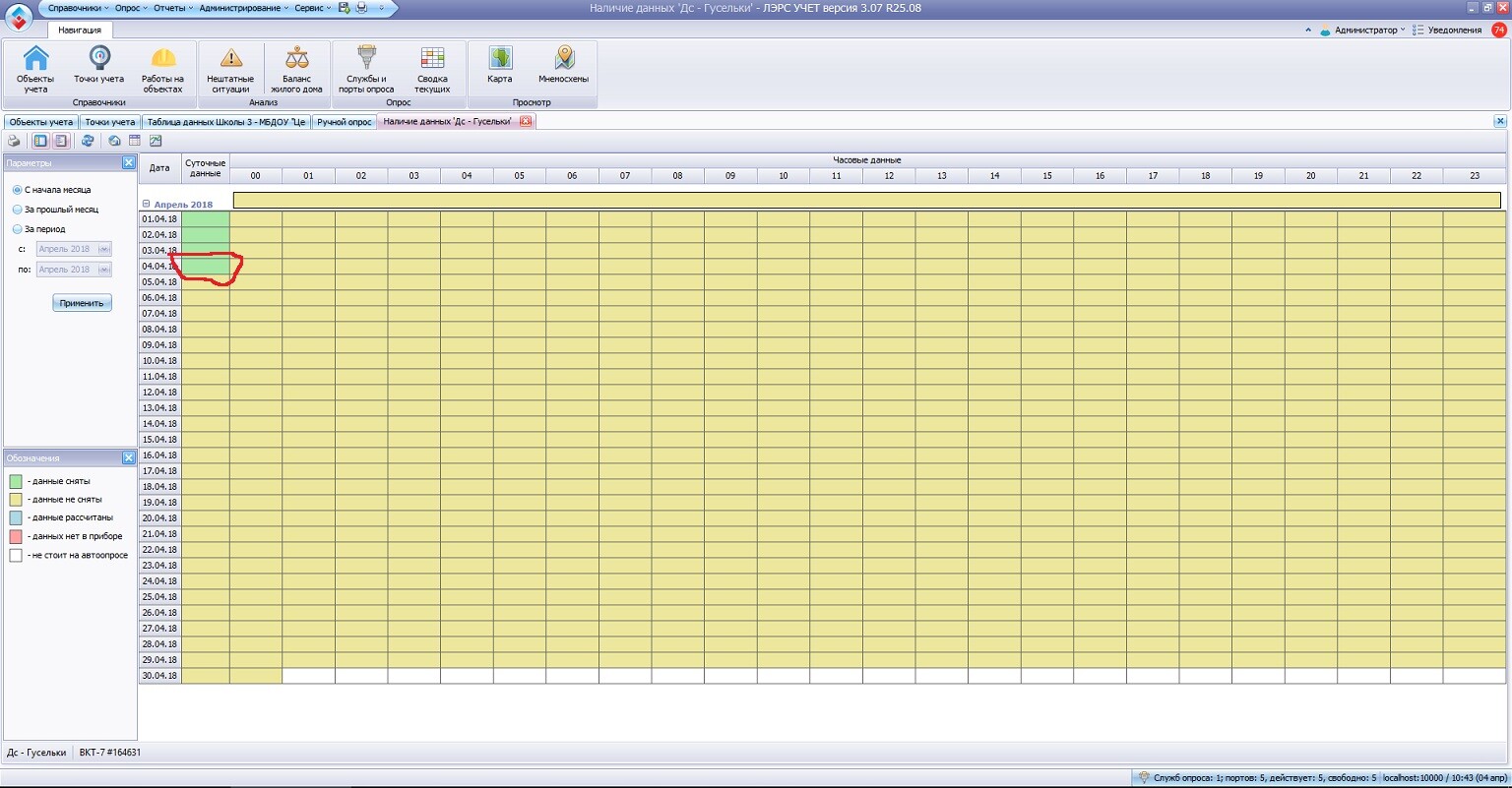Click 'ВКТ-7 #164631' in status bar
1512x788 pixels.
tap(109, 753)
